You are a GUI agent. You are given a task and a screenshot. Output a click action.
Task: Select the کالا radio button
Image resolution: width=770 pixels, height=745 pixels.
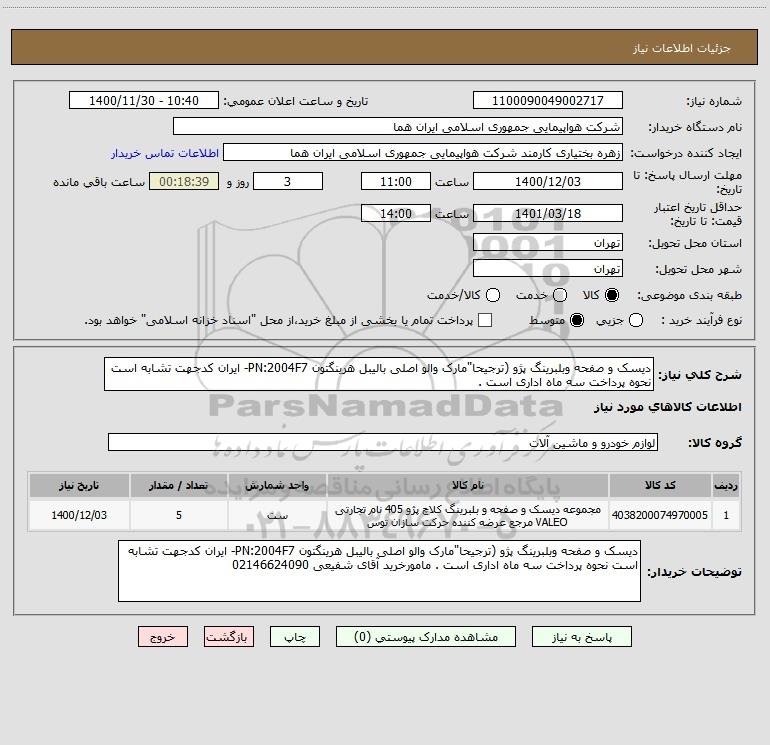[x=612, y=295]
